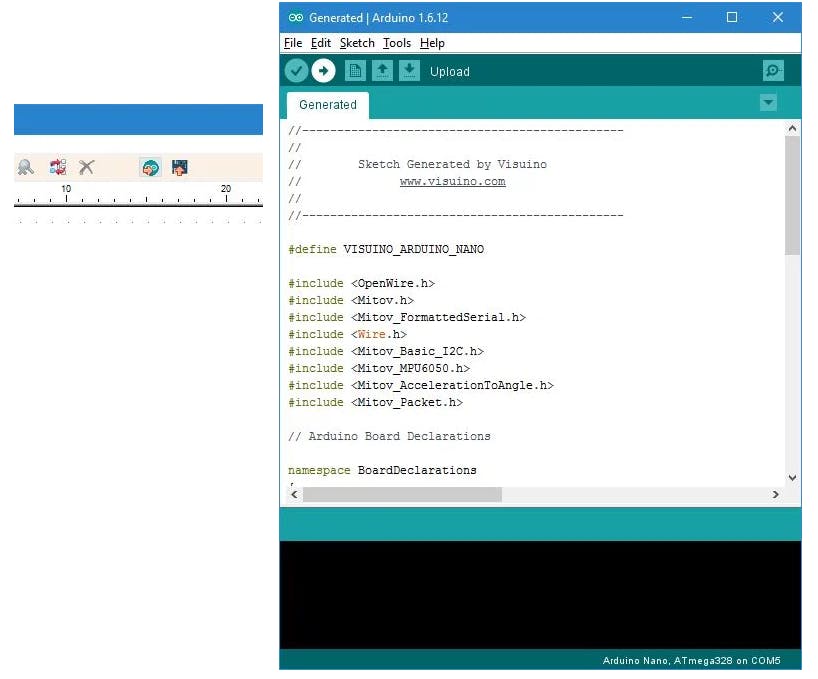Click the Visuino arrange components icon
Viewport: 818px width, 679px height.
coord(57,167)
